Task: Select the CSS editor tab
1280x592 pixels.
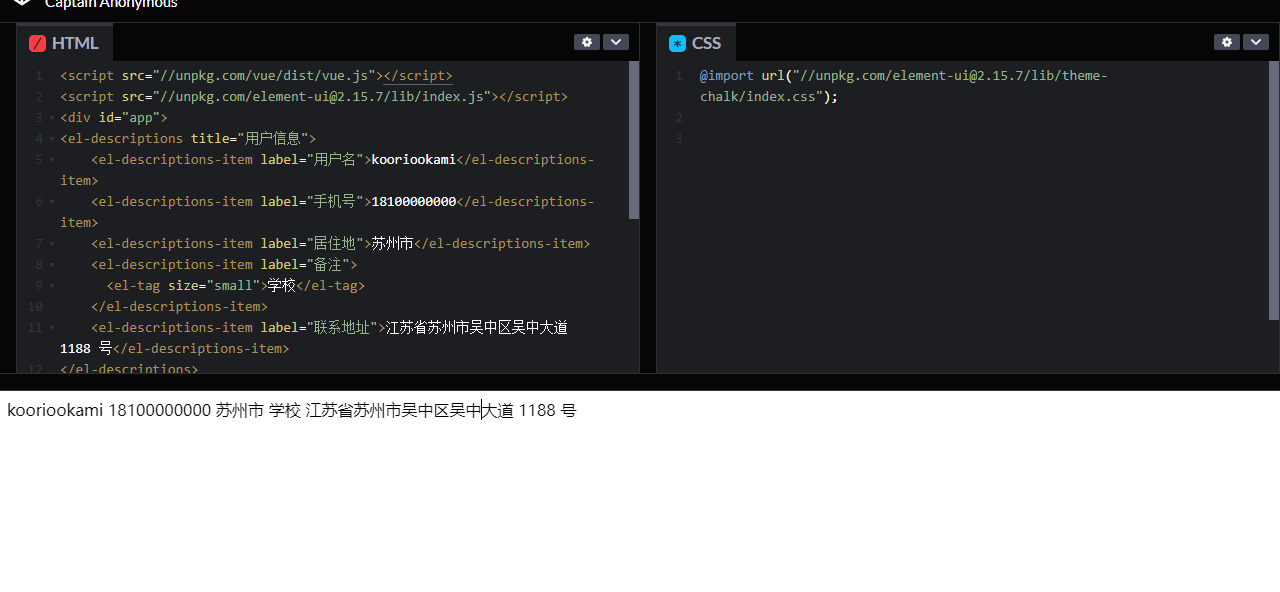Action: tap(696, 43)
